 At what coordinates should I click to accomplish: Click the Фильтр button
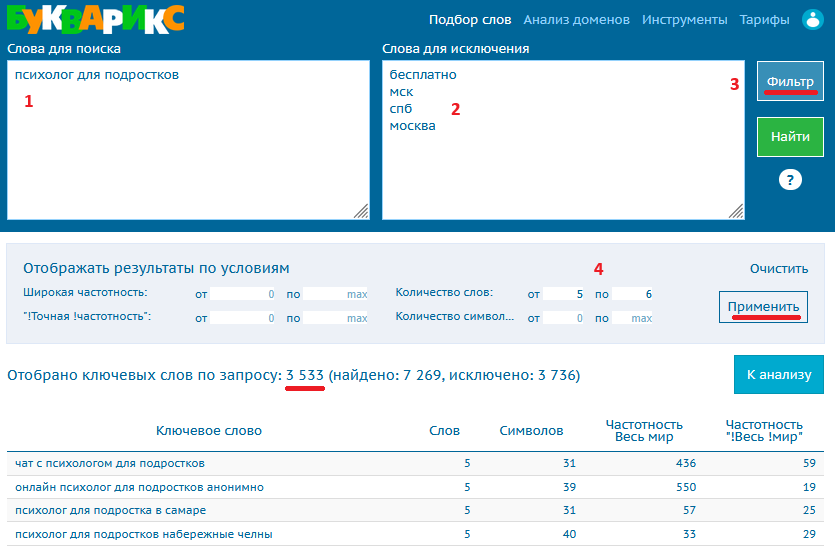click(790, 81)
